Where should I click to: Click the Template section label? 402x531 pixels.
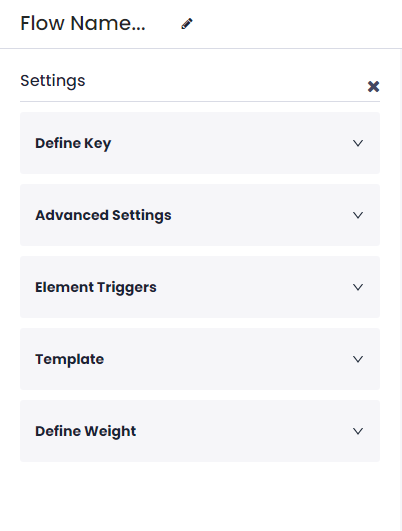pos(69,359)
